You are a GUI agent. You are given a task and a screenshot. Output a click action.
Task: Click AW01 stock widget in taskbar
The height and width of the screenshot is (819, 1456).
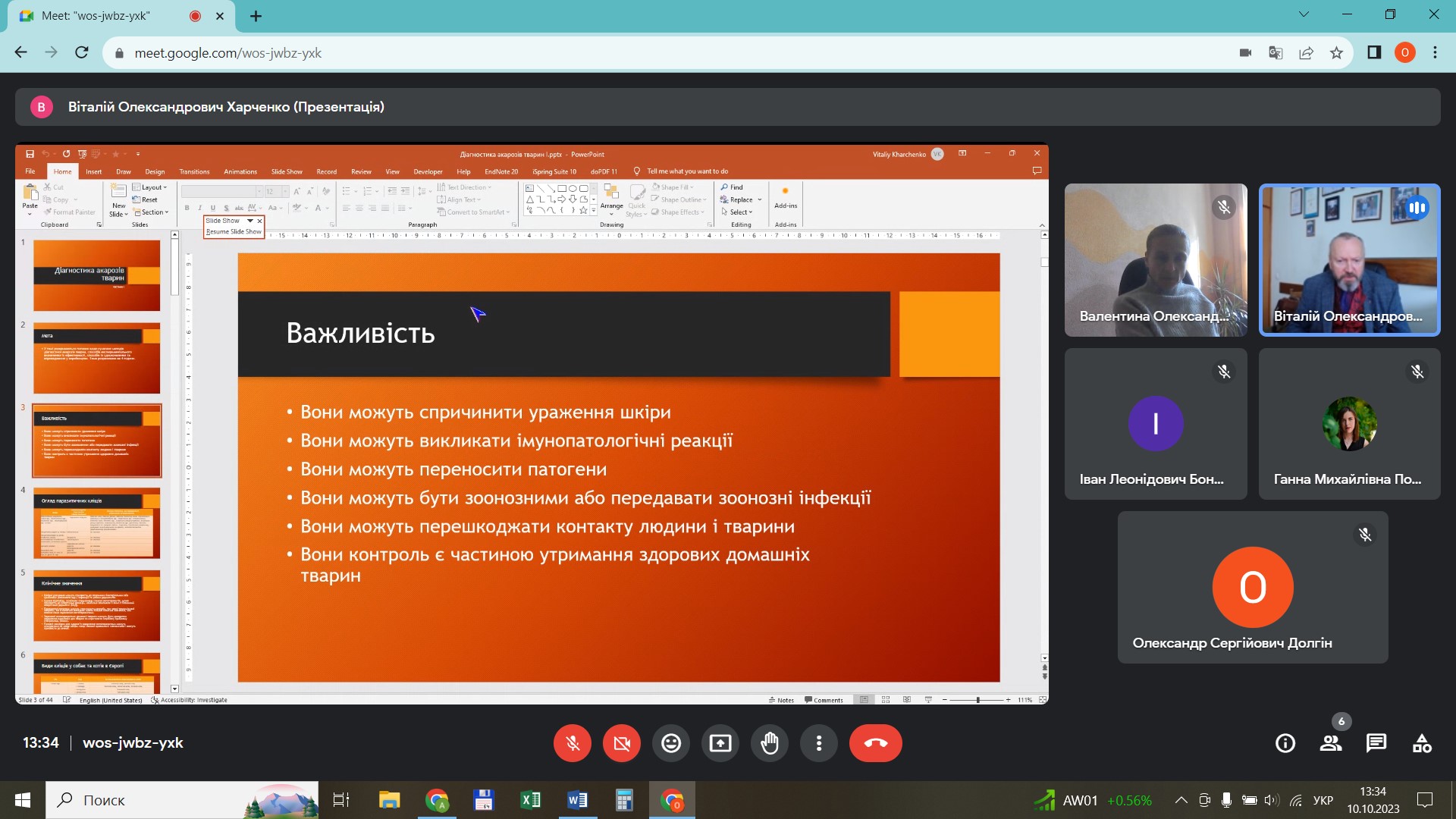(1092, 800)
